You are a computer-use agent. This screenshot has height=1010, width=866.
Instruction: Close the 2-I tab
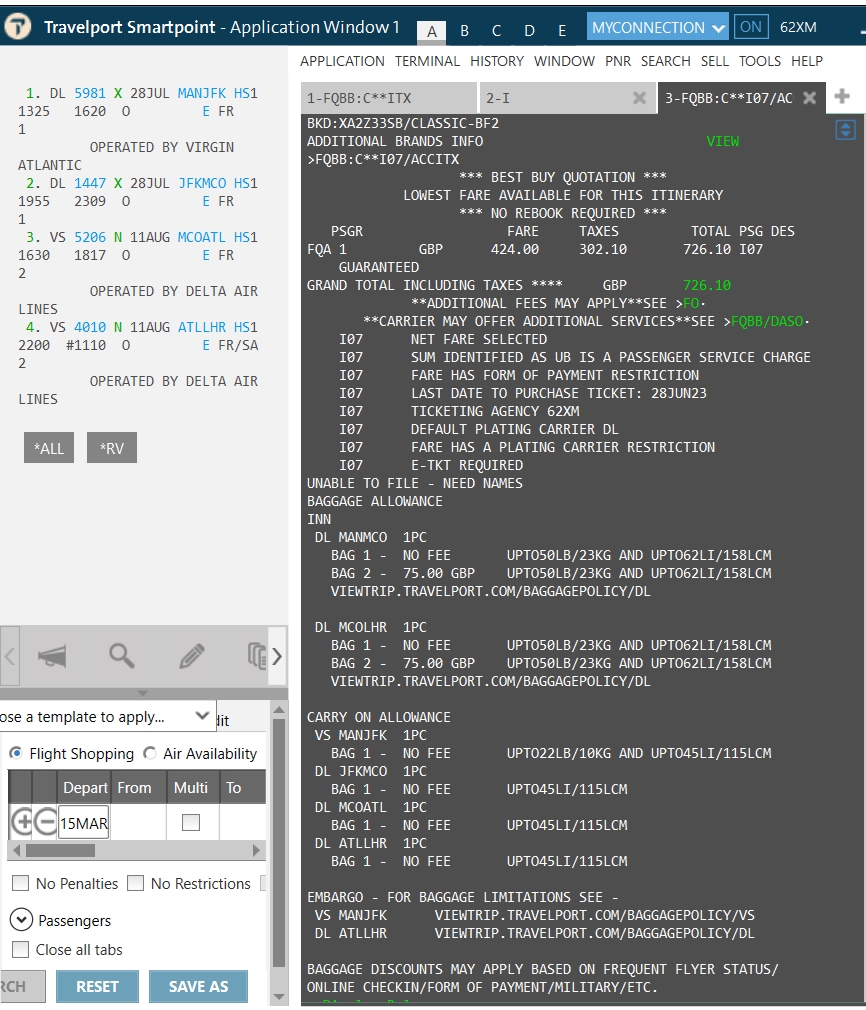(x=639, y=98)
